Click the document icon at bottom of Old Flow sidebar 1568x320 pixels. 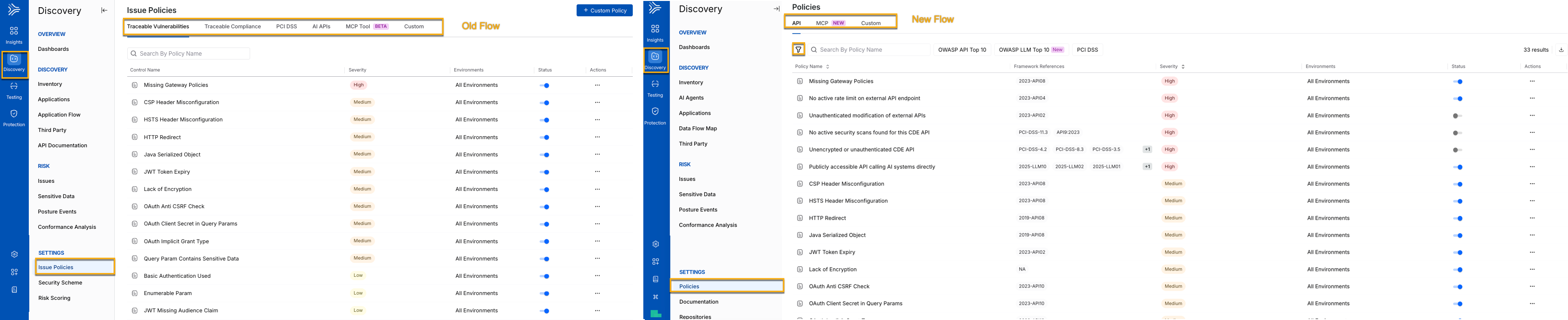pos(14,290)
